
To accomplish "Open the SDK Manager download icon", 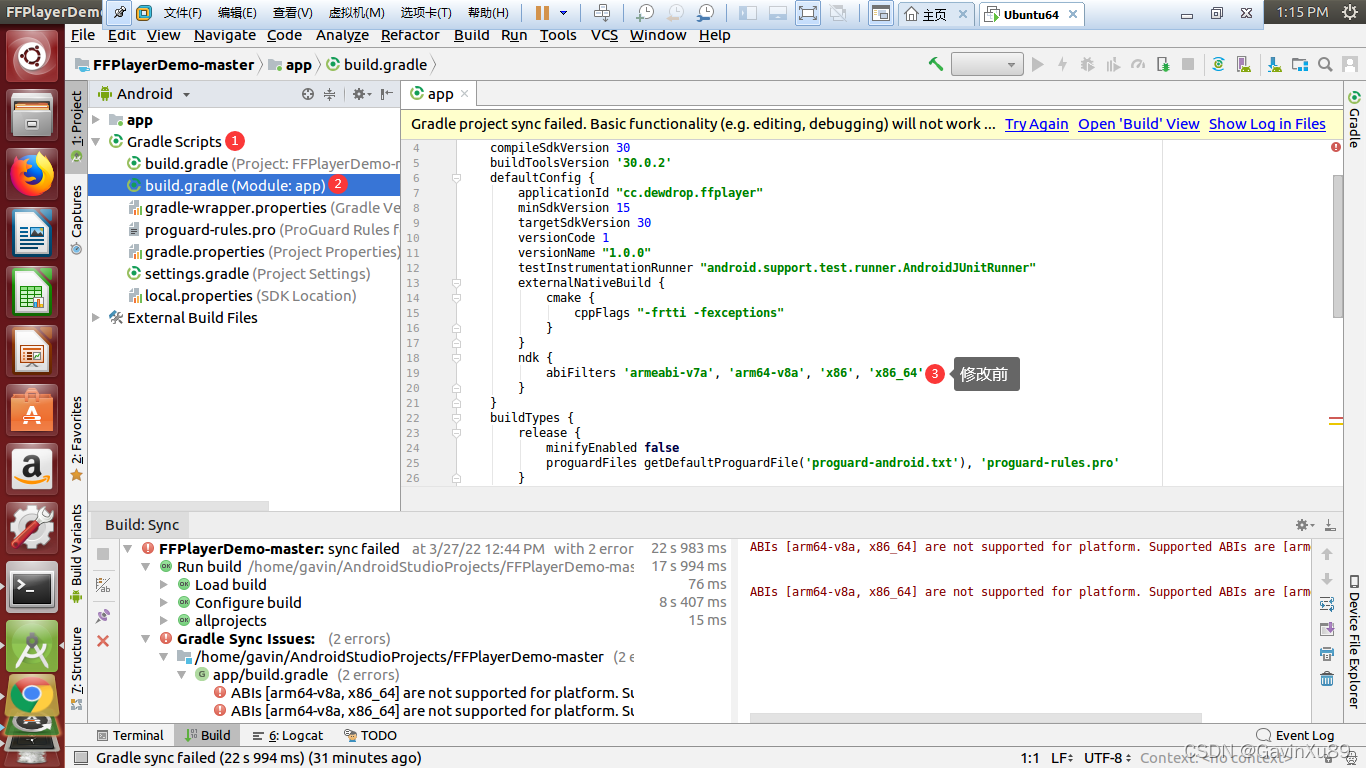I will pos(1274,64).
